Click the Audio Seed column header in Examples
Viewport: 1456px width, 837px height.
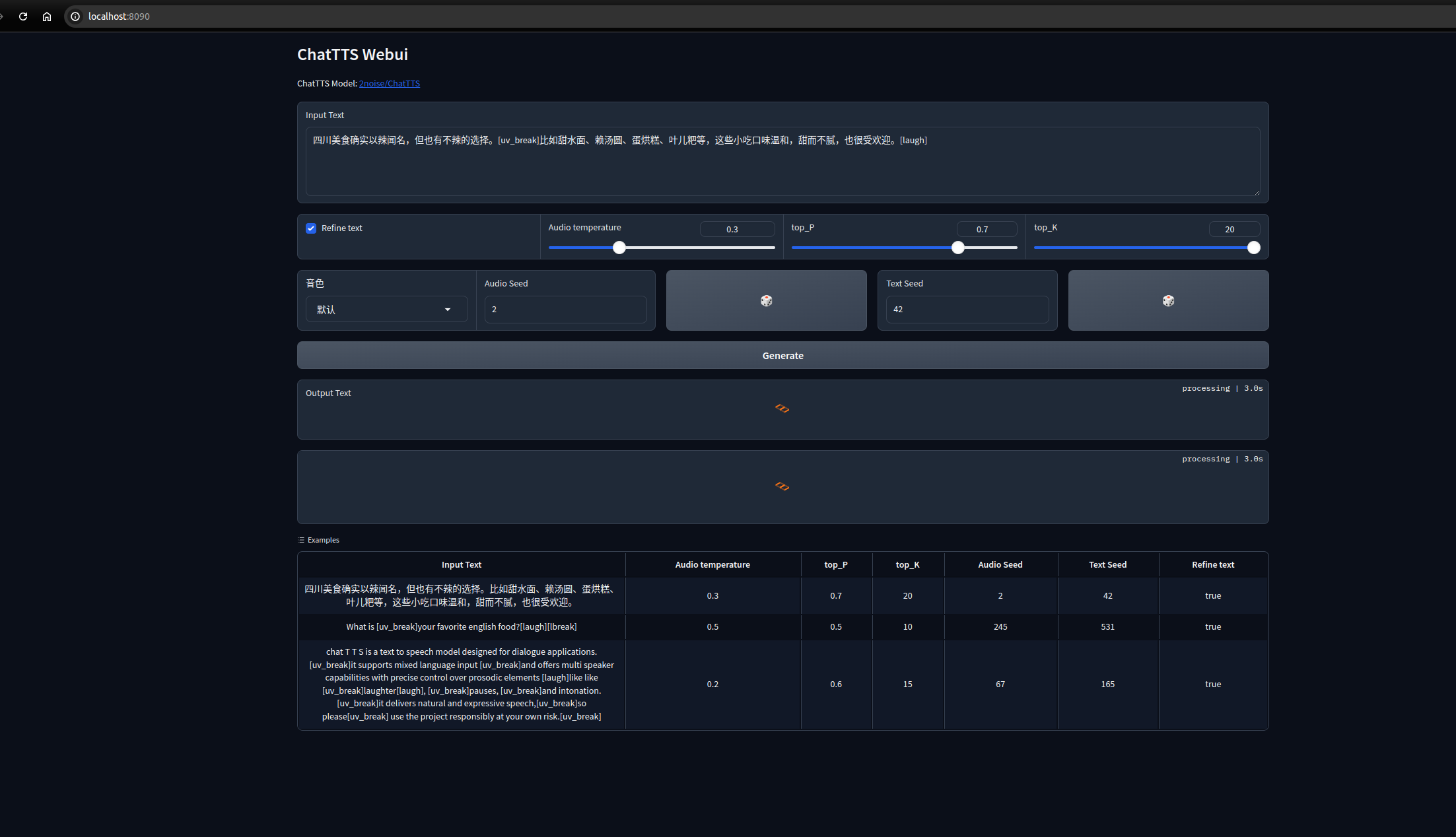coord(1000,565)
